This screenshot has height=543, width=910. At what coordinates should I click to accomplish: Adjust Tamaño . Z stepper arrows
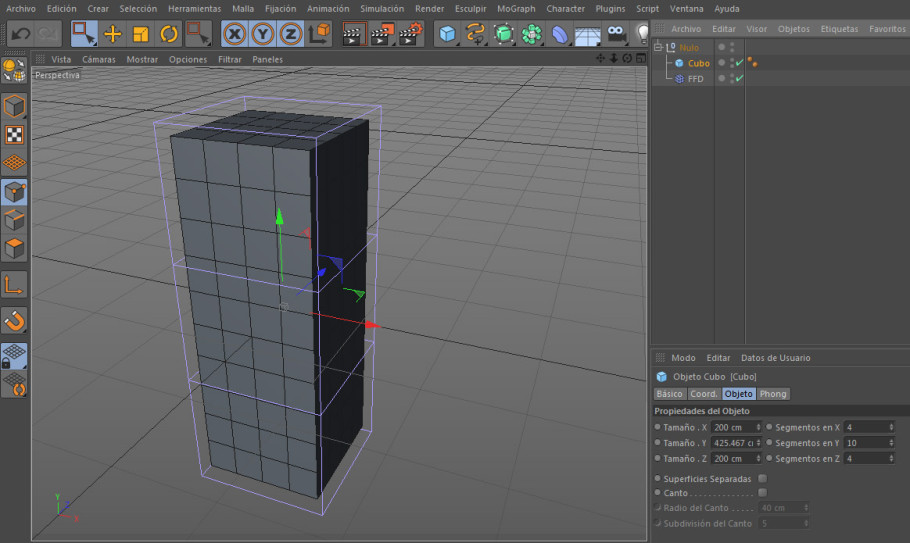pyautogui.click(x=758, y=458)
